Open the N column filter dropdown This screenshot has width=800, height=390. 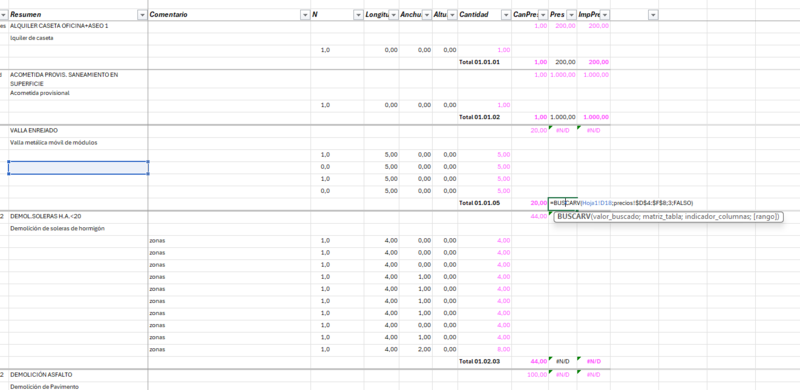tap(358, 15)
